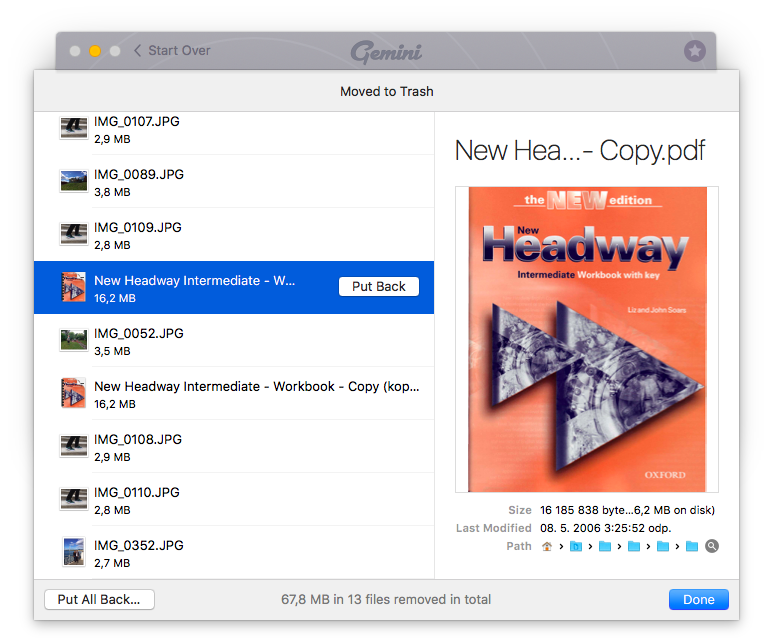
Task: Click the IMG_0110.JPG thumbnail
Action: [73, 499]
